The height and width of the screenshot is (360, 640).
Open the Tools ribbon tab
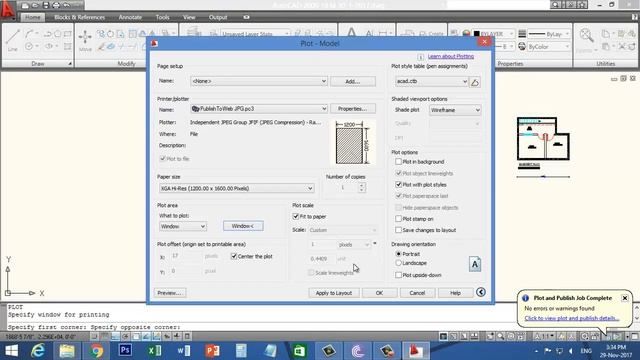162,17
